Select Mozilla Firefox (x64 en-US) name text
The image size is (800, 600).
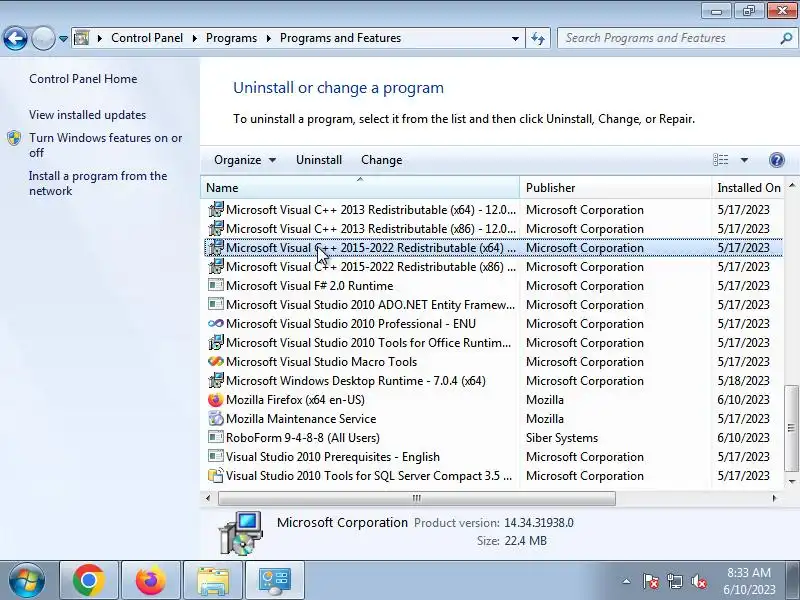point(295,399)
